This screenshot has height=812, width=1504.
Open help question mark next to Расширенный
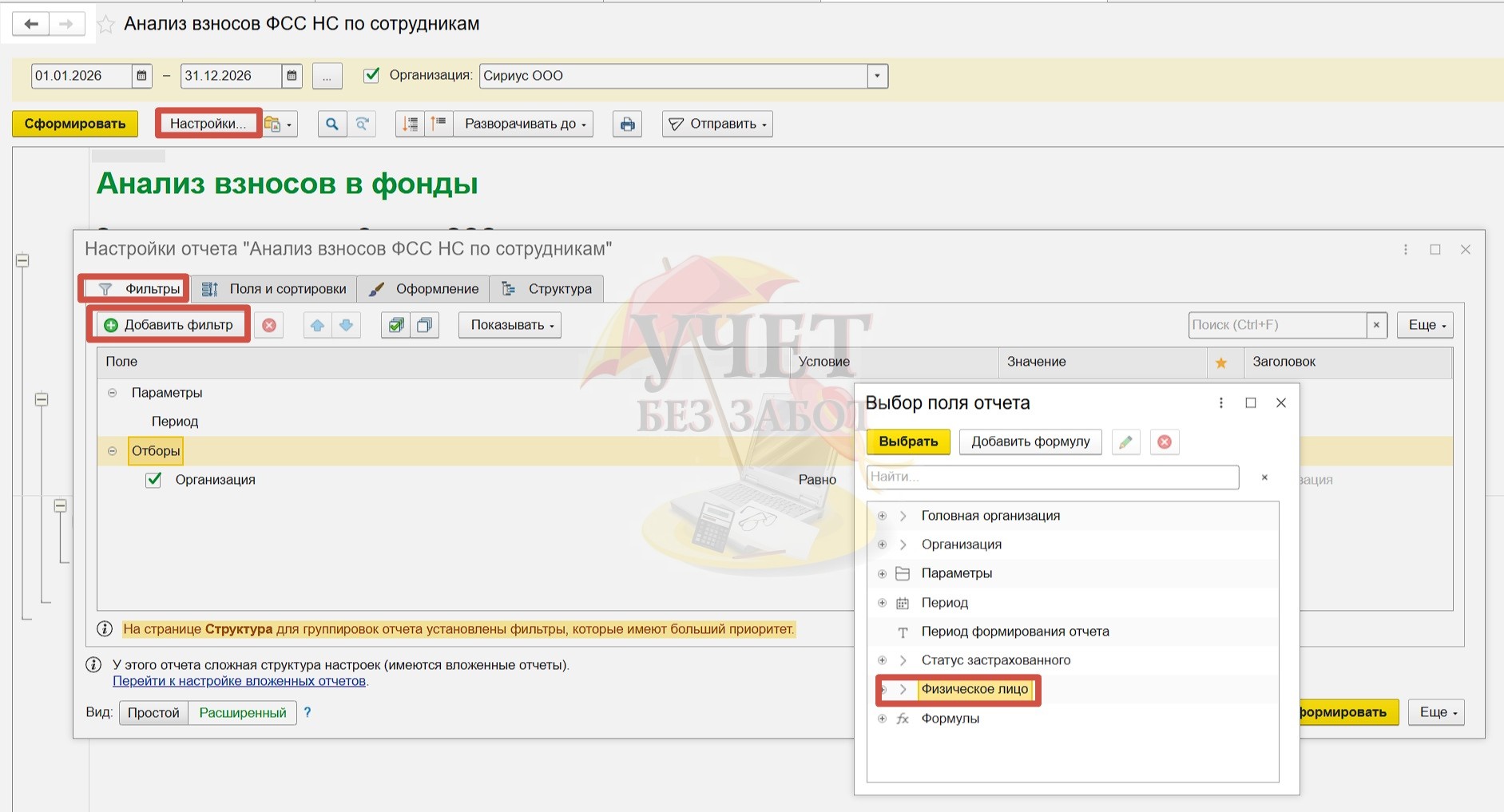pyautogui.click(x=308, y=712)
